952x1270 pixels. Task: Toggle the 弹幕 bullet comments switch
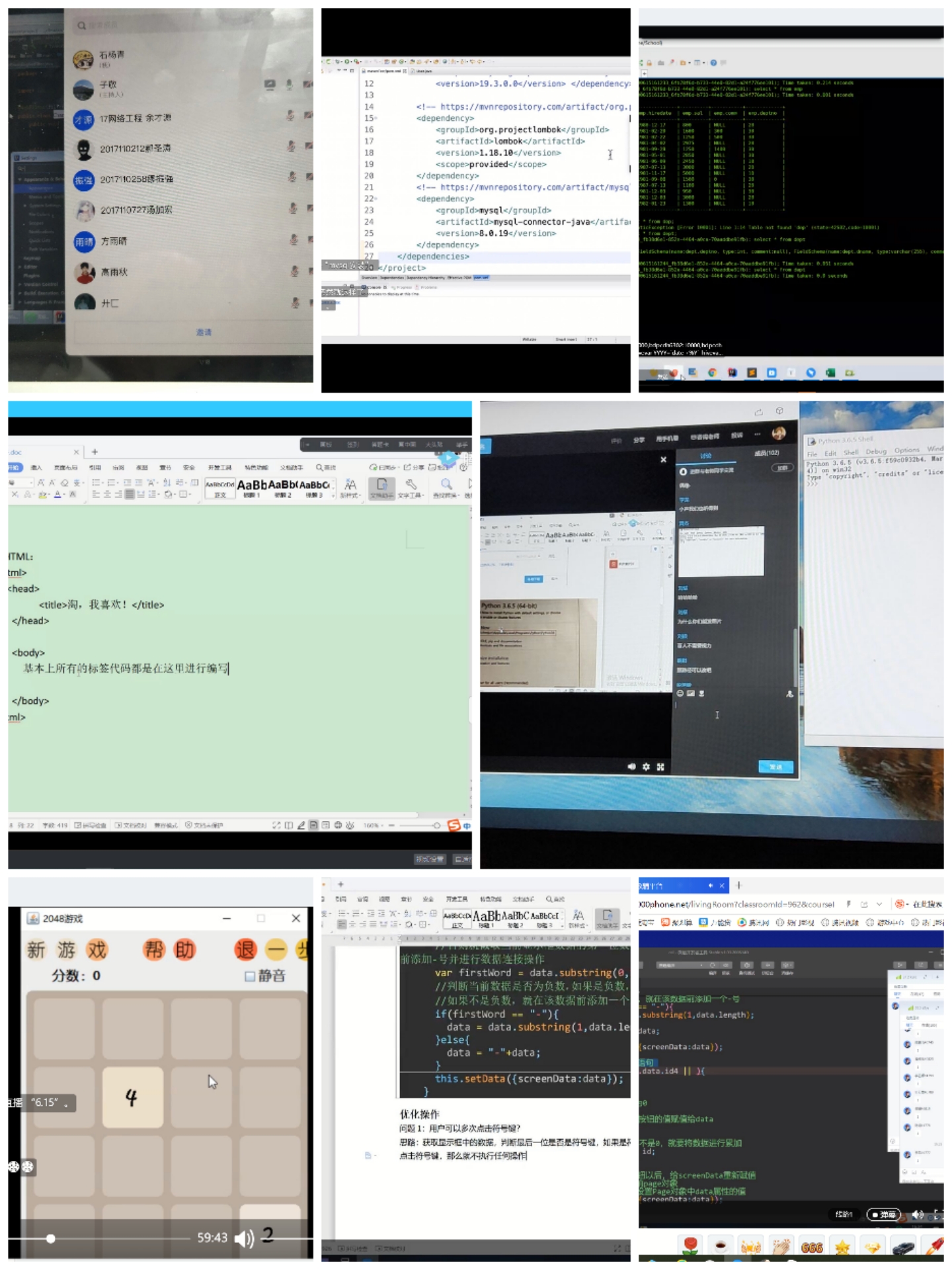tap(883, 1214)
